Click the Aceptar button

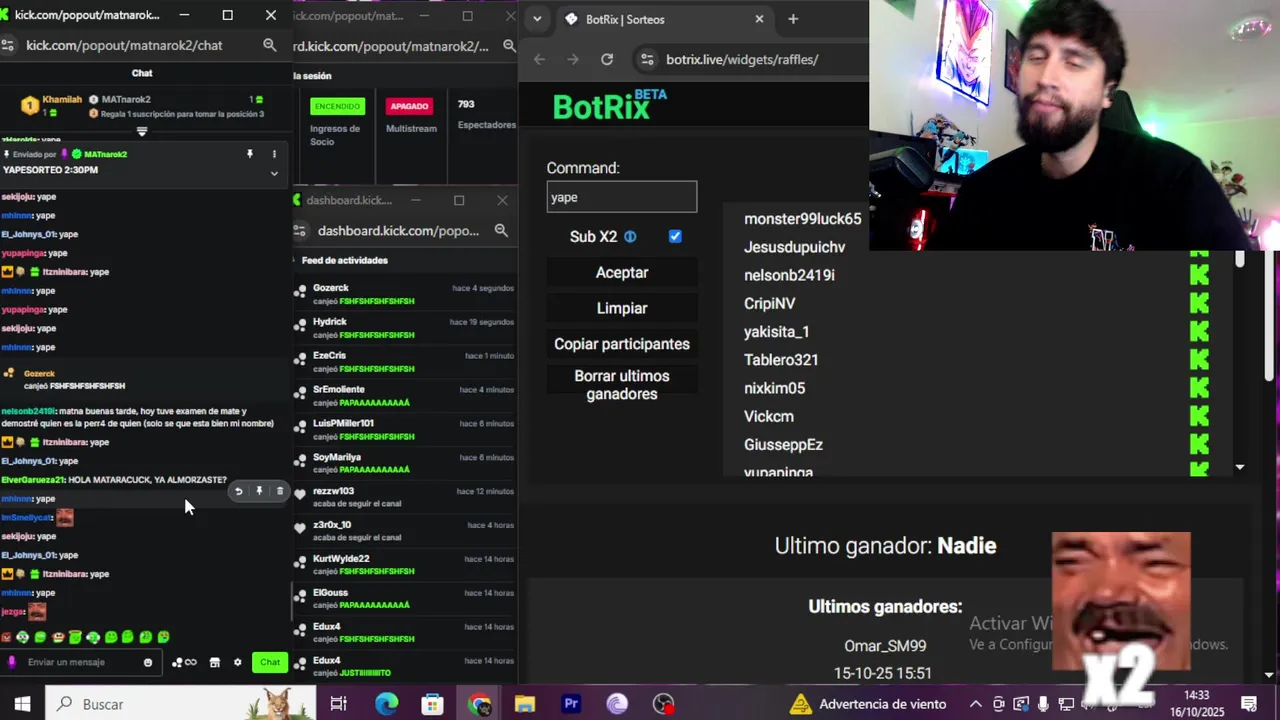tap(622, 273)
